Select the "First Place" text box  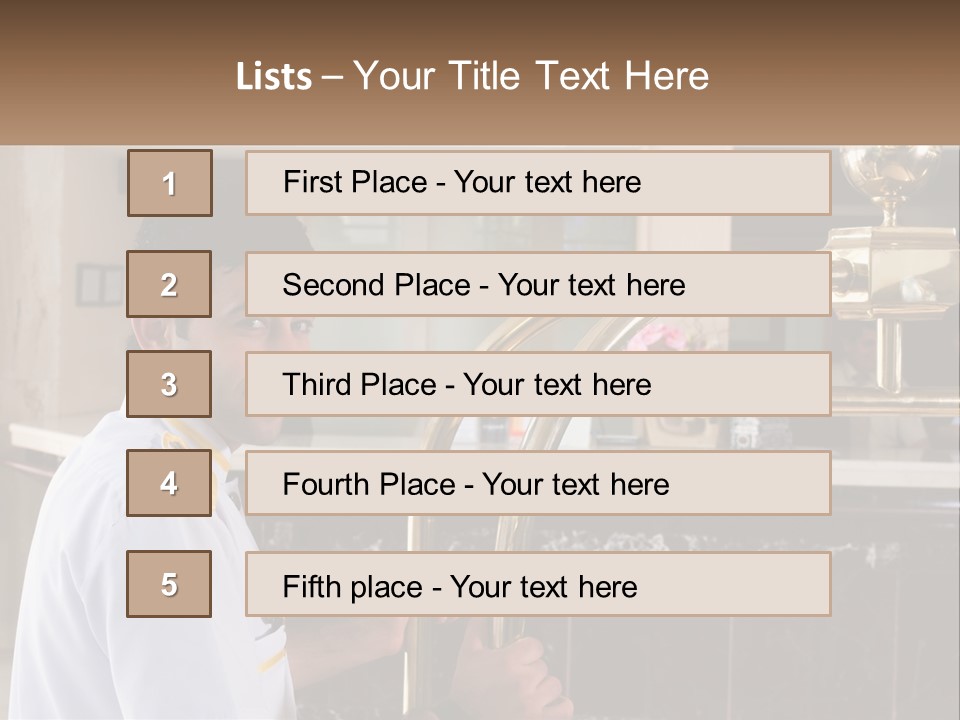(538, 183)
